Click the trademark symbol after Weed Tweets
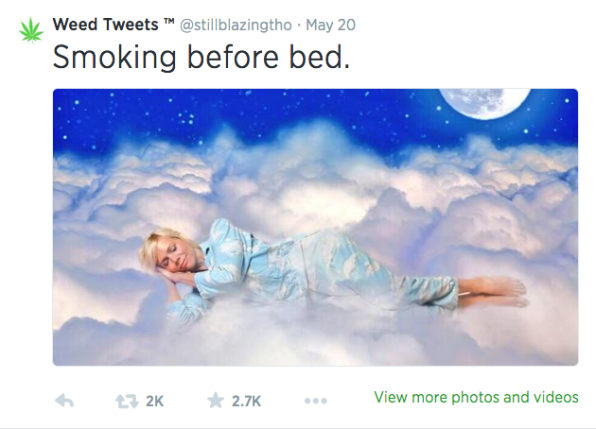This screenshot has height=429, width=596. (169, 21)
